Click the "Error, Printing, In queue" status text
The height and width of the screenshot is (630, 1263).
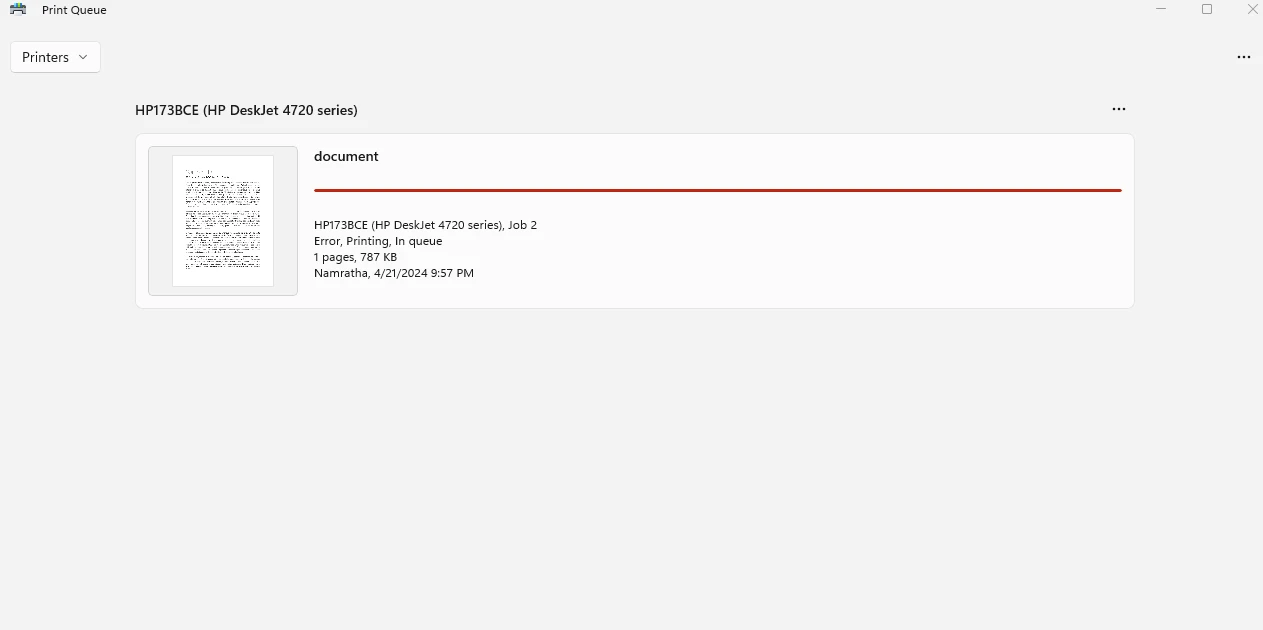[378, 241]
